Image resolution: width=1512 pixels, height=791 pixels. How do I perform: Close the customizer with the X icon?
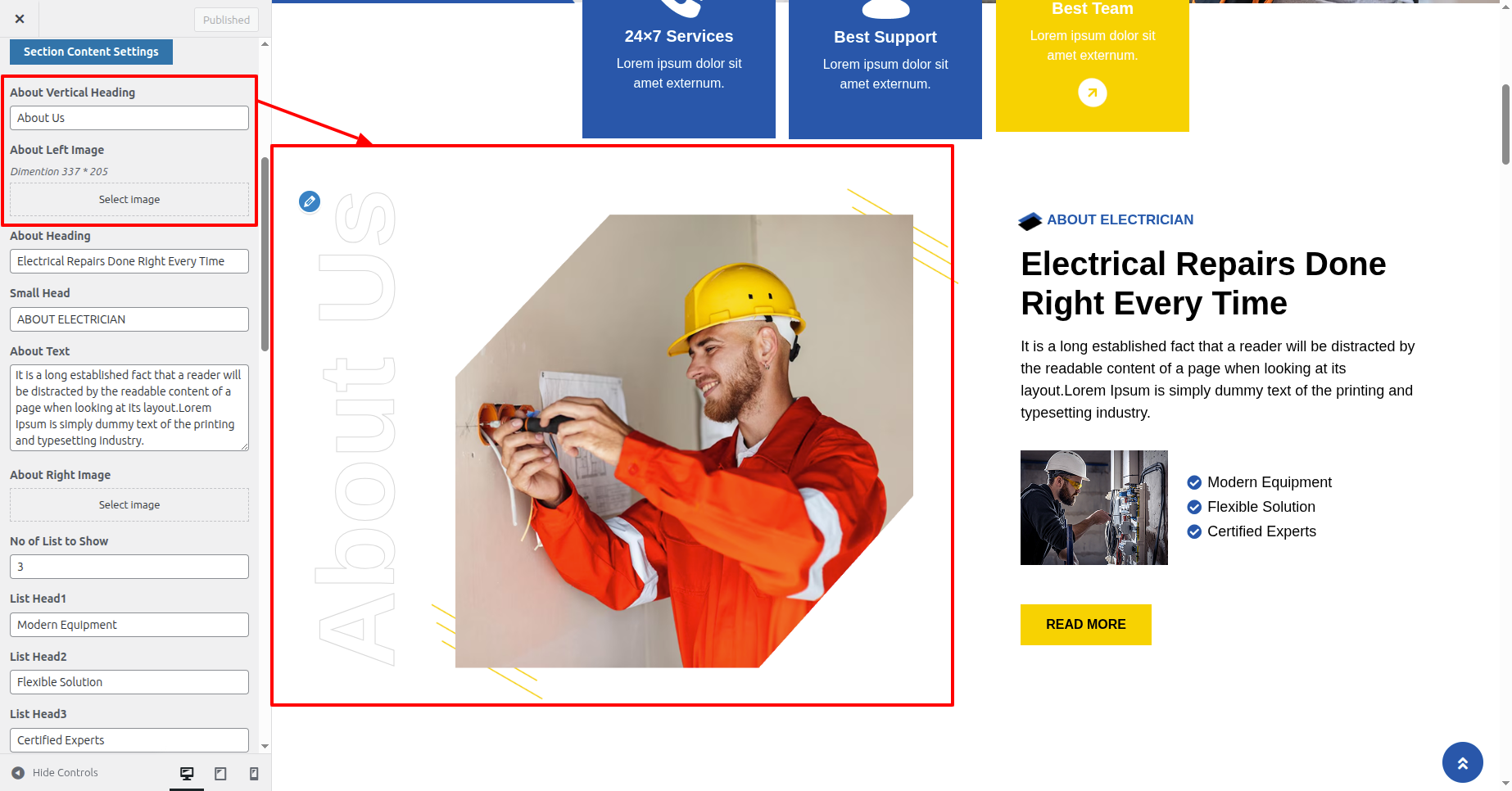tap(20, 19)
